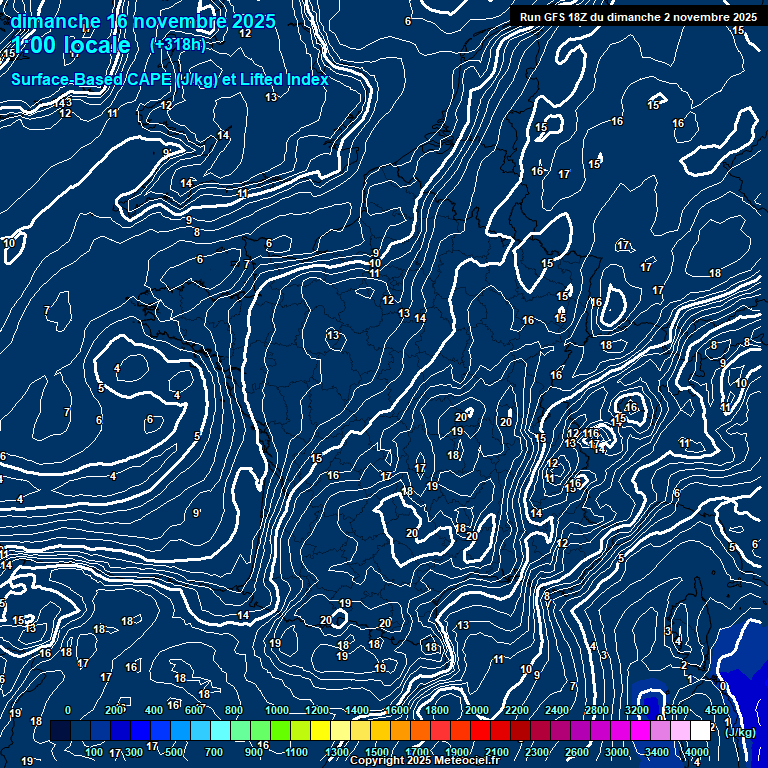Click 'Surface-Based CAPE (J/kg) et Lifted Index' title
The height and width of the screenshot is (768, 768).
coord(169,80)
